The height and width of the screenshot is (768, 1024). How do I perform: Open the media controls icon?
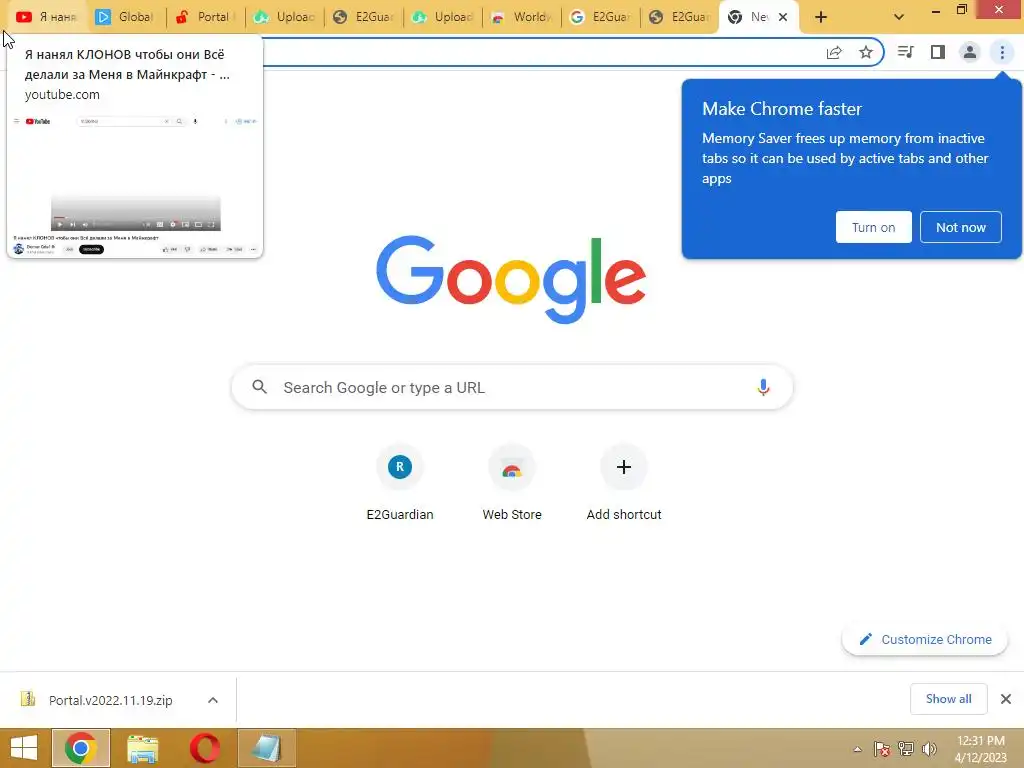pyautogui.click(x=906, y=52)
